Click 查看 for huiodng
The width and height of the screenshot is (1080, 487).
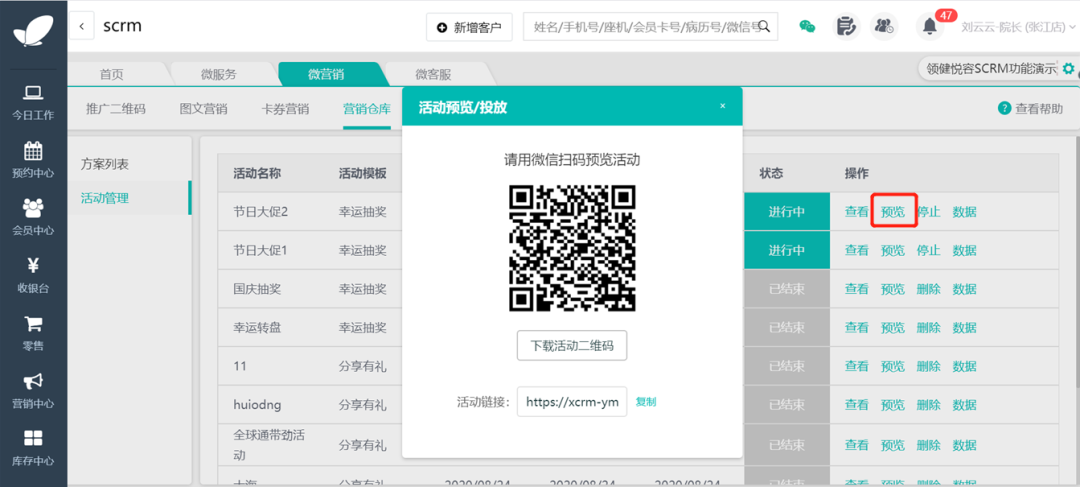857,404
